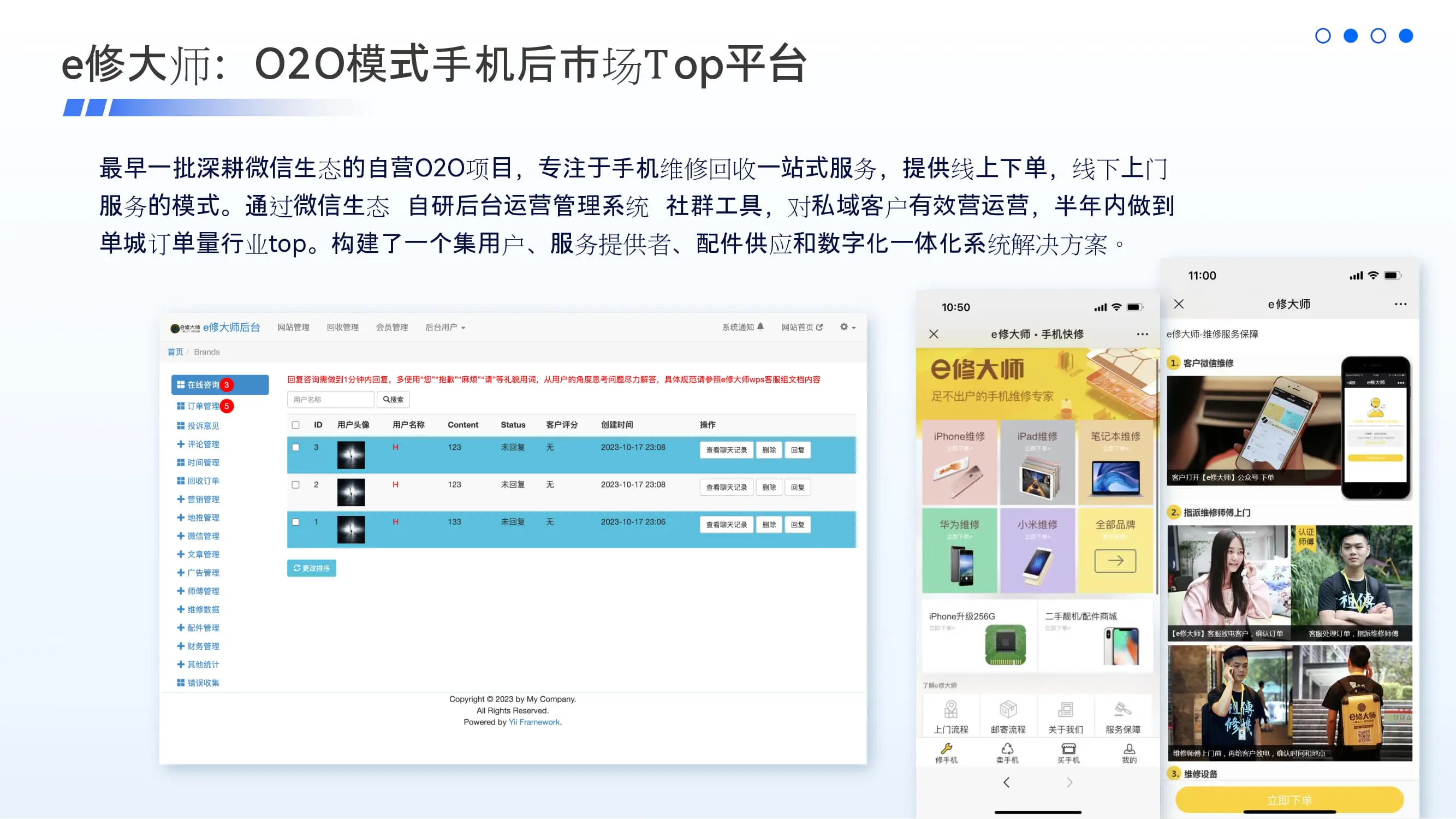This screenshot has width=1456, height=819.
Task: Click the 卖手机 recycle icon
Action: coord(1007,749)
